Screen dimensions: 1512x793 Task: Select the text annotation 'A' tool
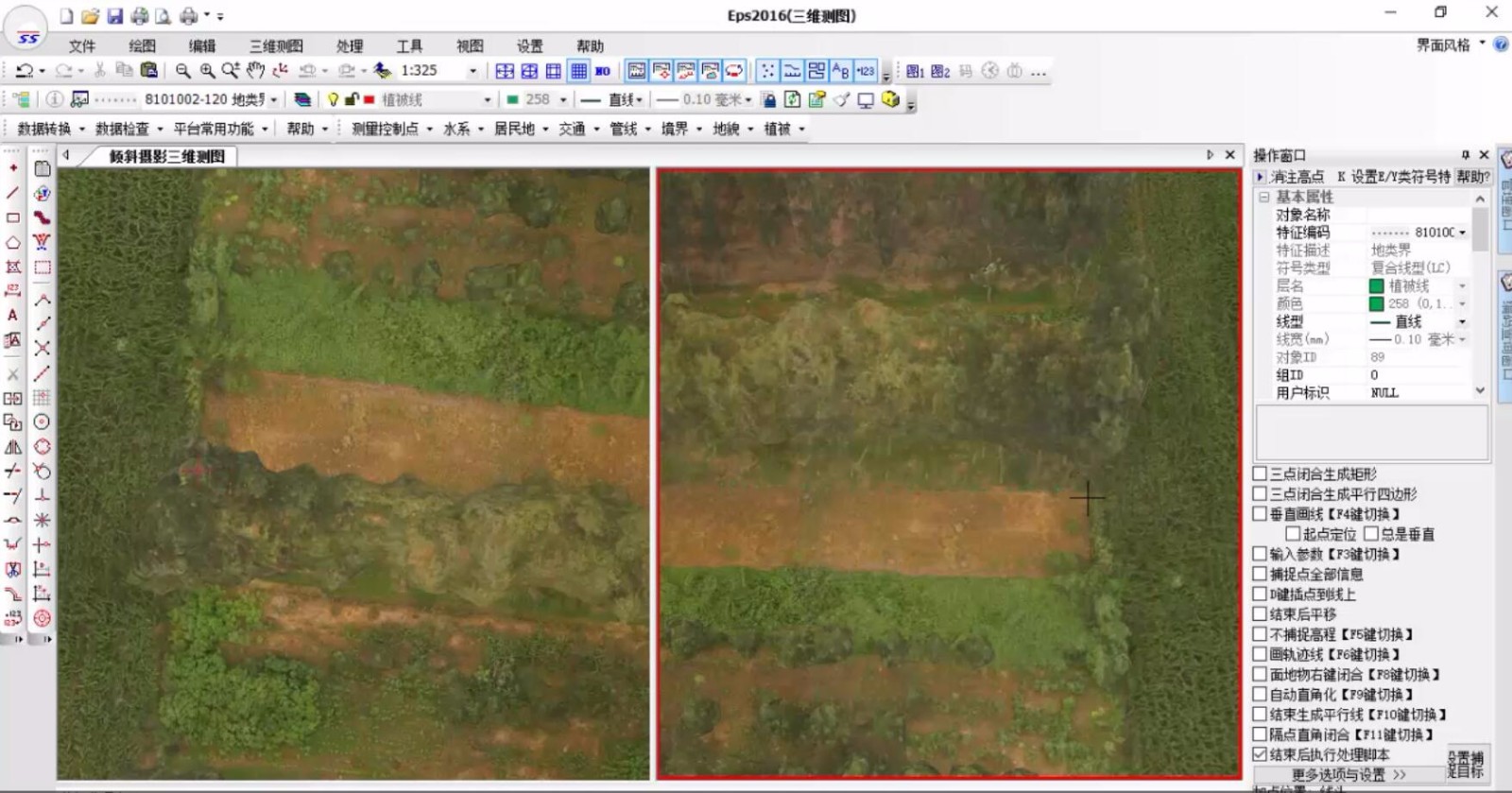coord(13,316)
